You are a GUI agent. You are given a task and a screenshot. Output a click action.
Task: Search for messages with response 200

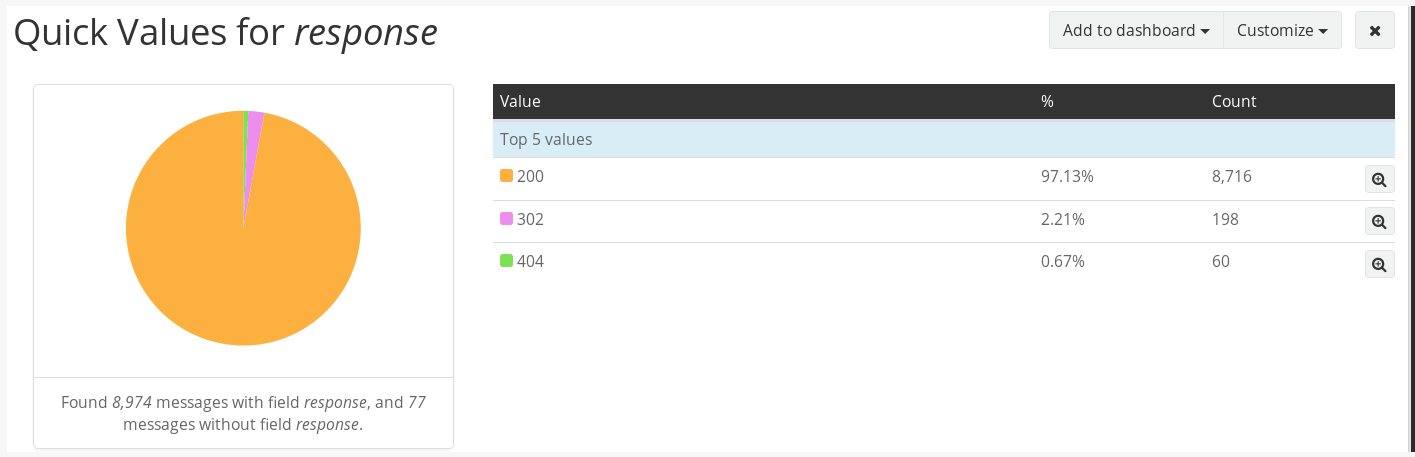pyautogui.click(x=1379, y=180)
